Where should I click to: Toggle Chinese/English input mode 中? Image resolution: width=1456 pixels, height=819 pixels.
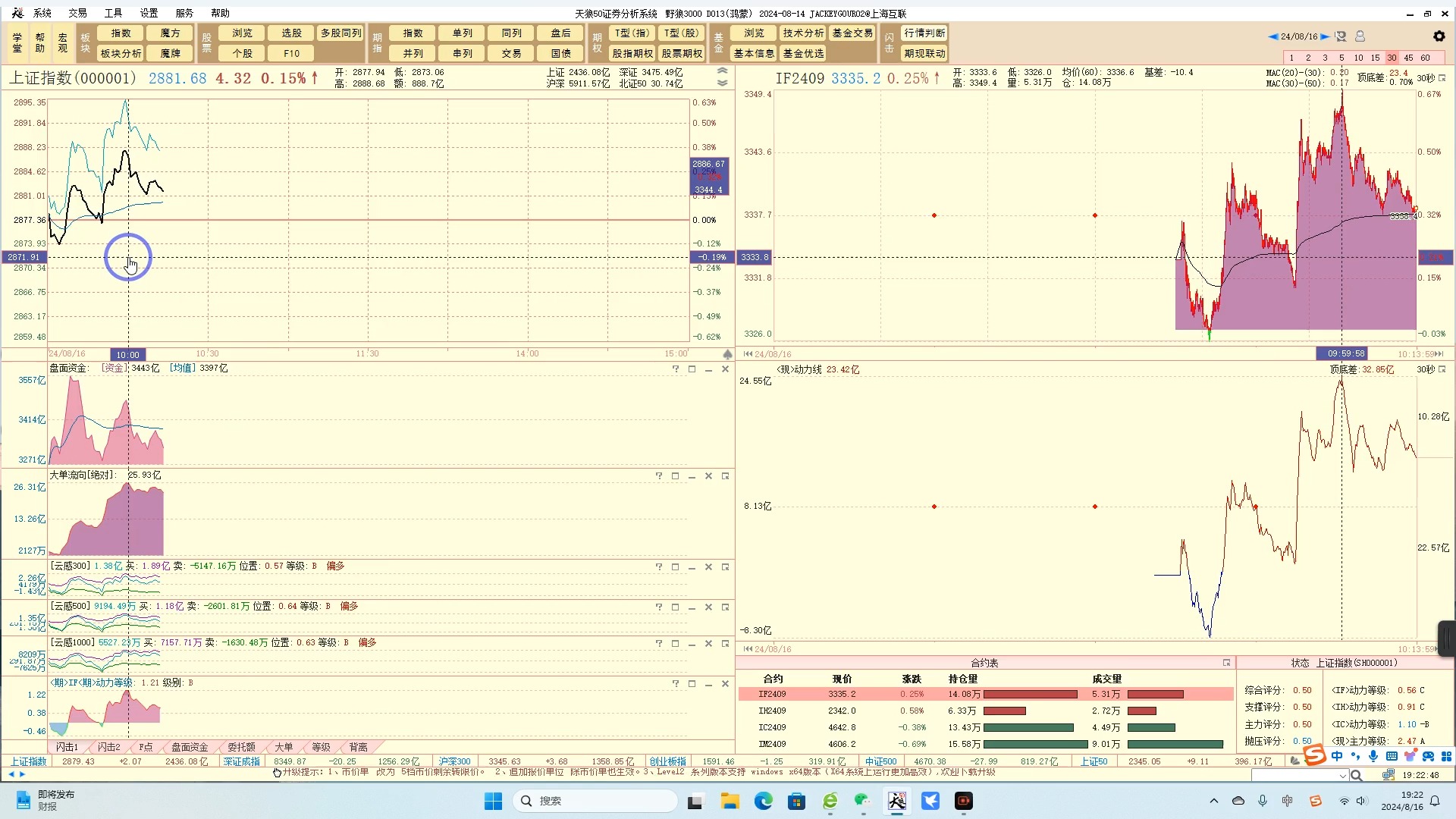click(1337, 756)
